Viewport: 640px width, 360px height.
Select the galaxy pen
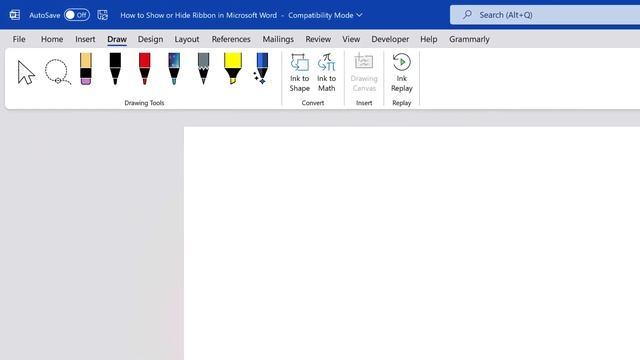tap(174, 69)
